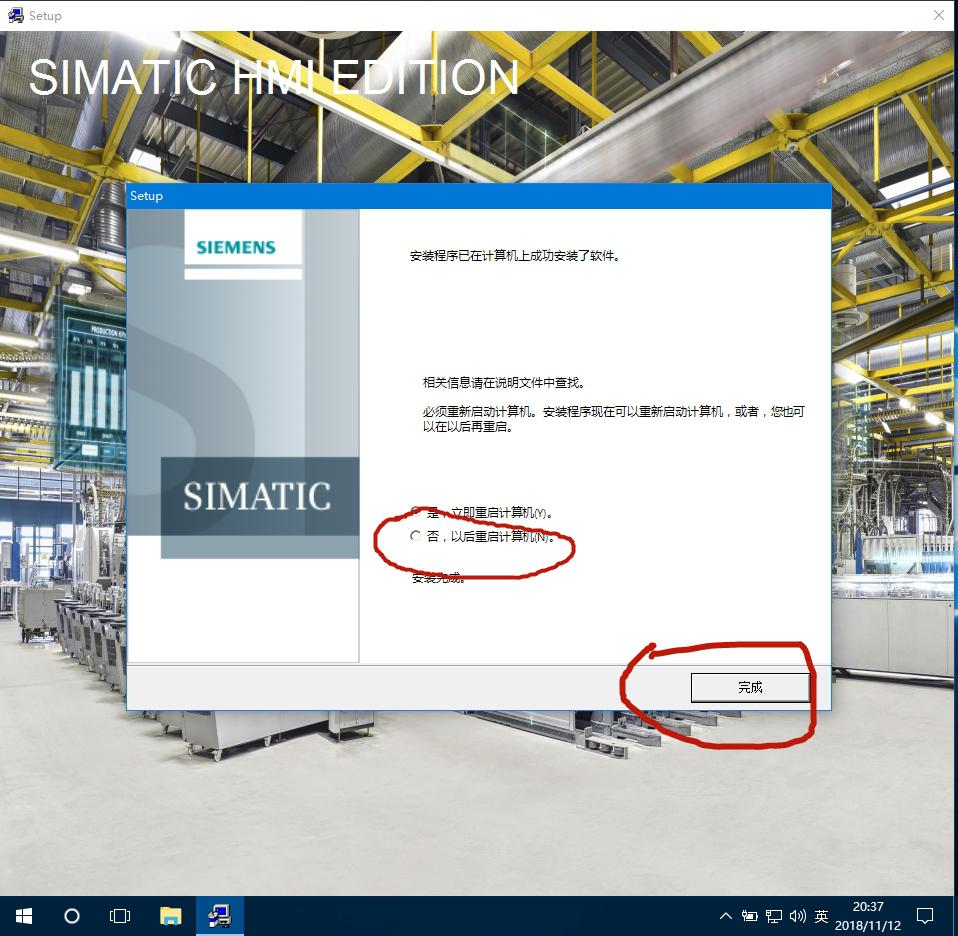Click the circled 否 restart later option
This screenshot has width=958, height=936.
[x=416, y=535]
